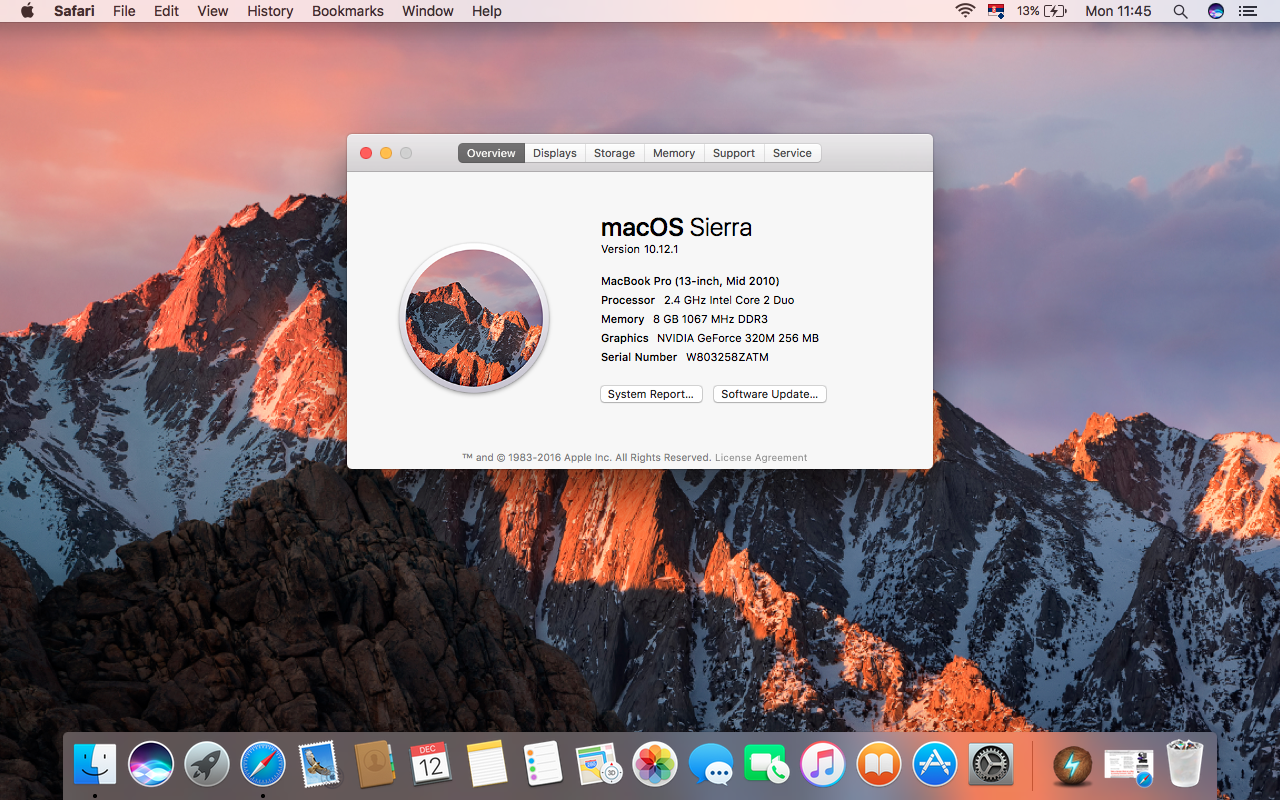This screenshot has height=800, width=1280.
Task: Open Finder from the Dock
Action: 95,765
